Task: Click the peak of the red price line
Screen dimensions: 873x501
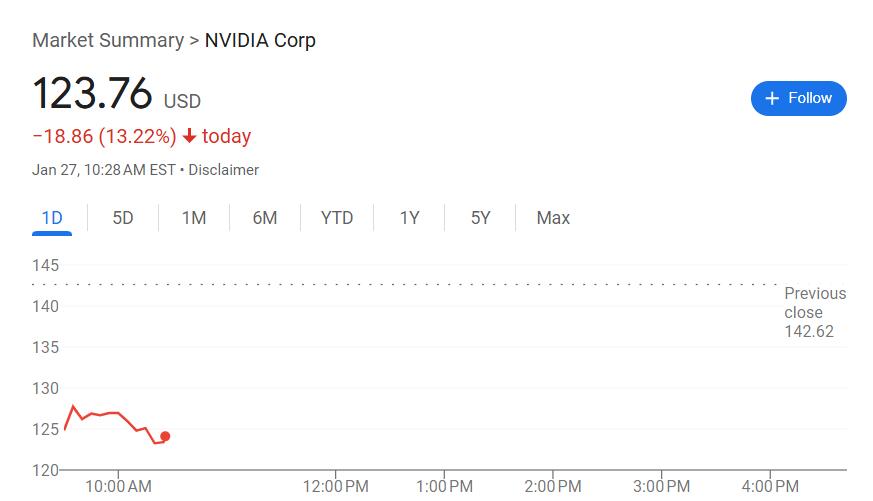Action: [73, 406]
